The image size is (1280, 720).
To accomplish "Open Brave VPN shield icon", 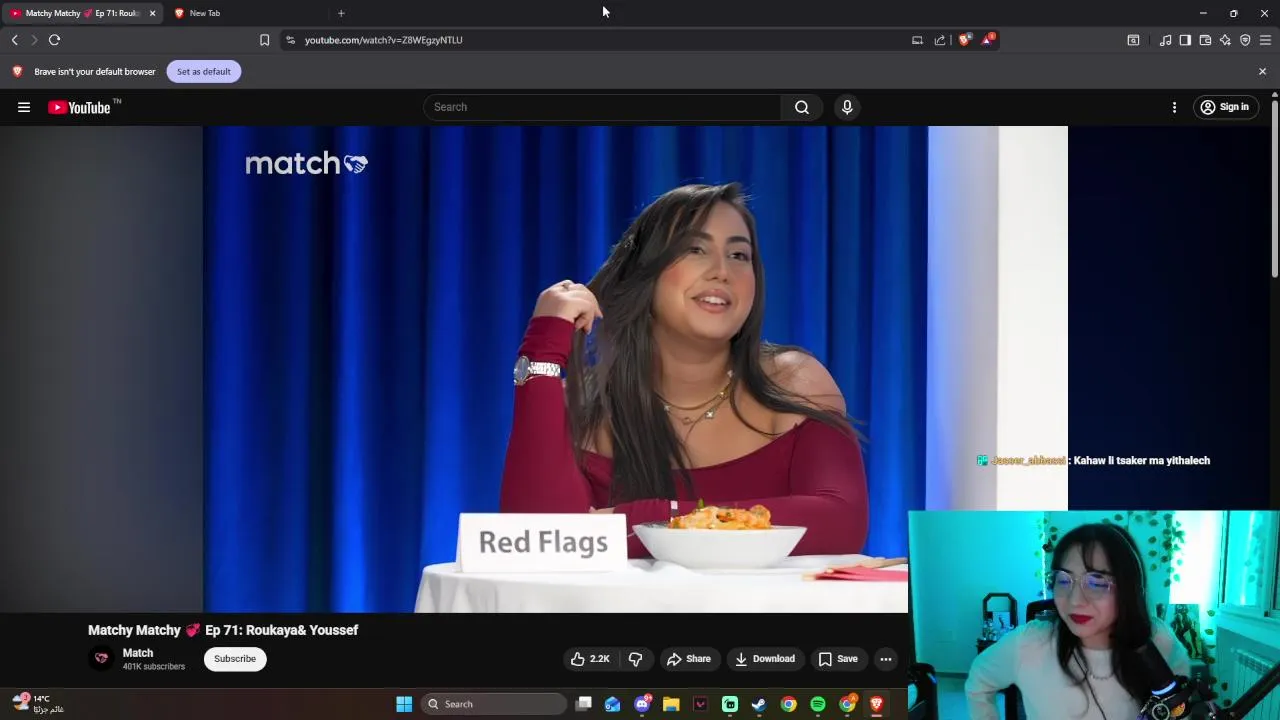I will (1245, 40).
